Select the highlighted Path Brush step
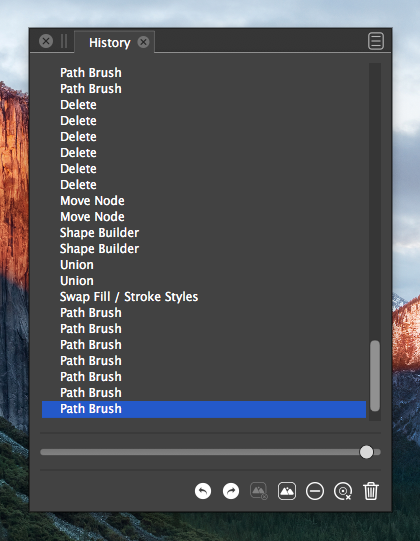Screen dimensions: 420x541 [204, 409]
